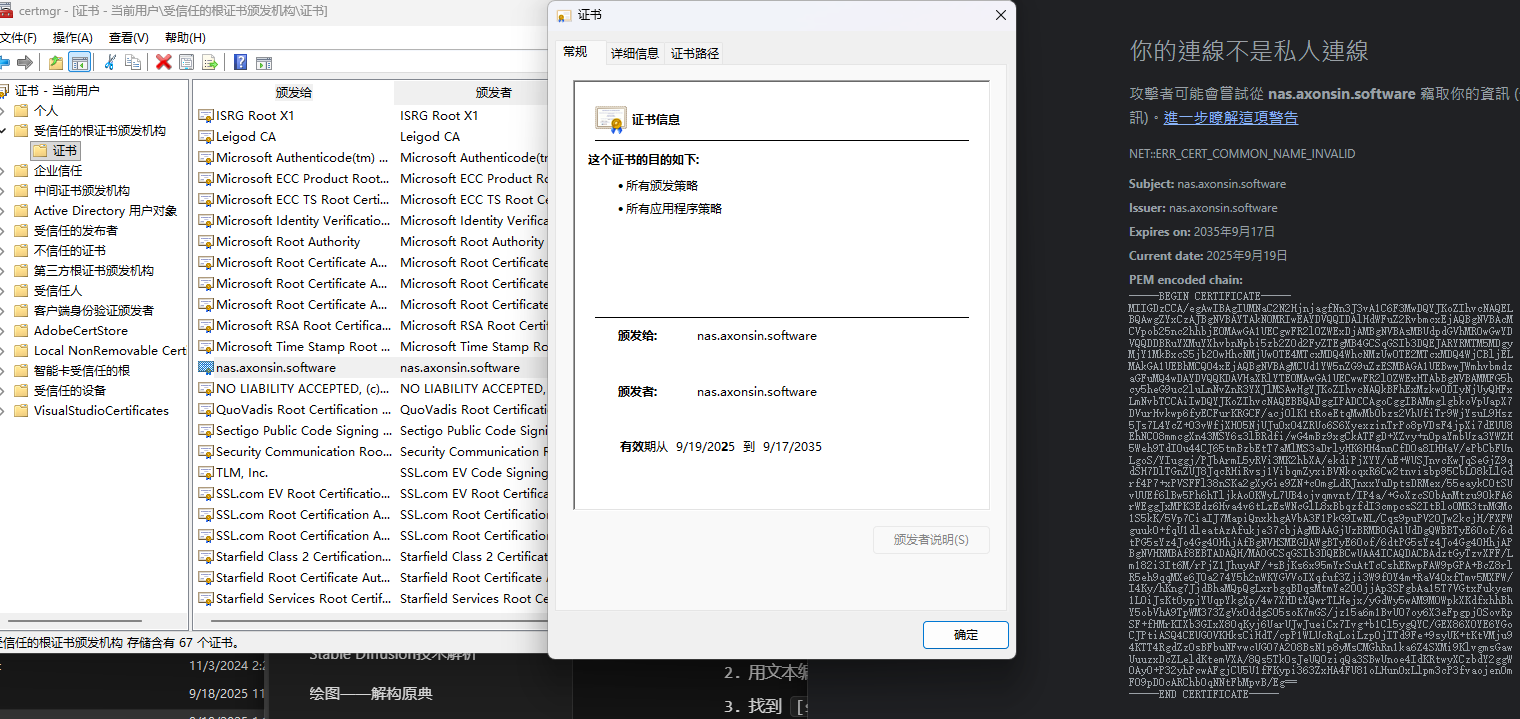Select Microsoft RSA Root Certificate row
The height and width of the screenshot is (719, 1520).
(x=372, y=326)
